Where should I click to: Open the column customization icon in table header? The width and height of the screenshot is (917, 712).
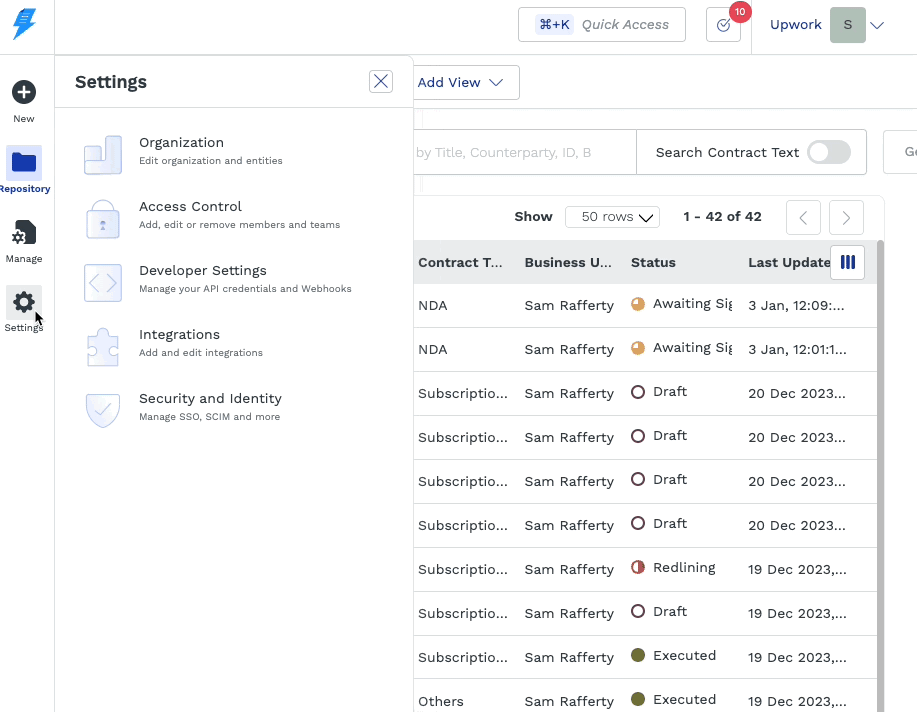pyautogui.click(x=847, y=262)
